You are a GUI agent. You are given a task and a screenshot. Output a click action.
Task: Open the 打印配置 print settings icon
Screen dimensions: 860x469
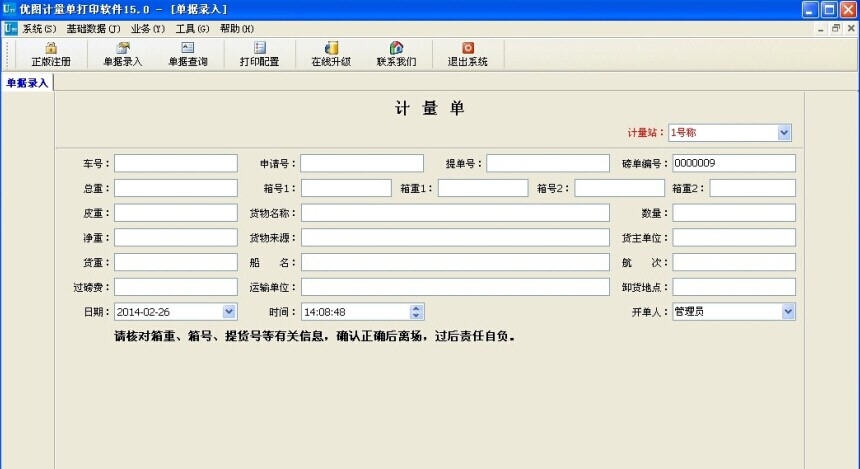259,54
